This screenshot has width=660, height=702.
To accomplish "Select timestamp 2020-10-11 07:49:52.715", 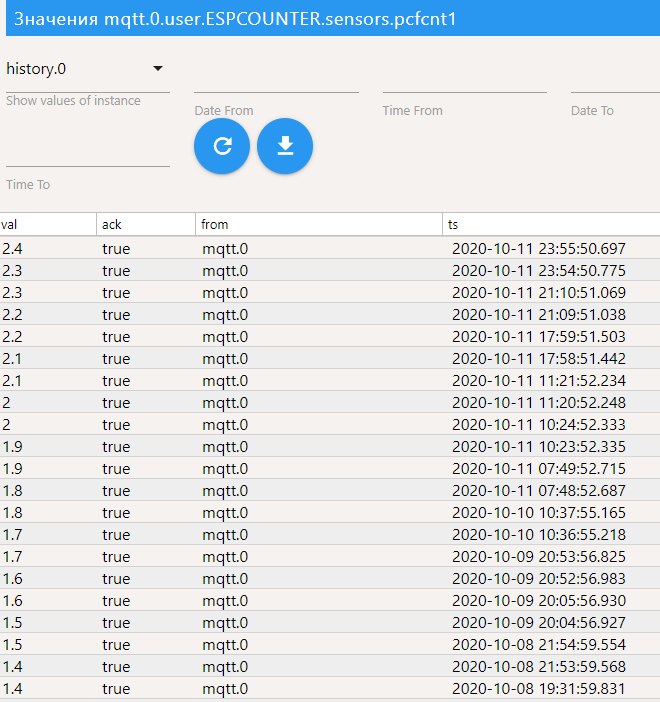I will [x=539, y=468].
